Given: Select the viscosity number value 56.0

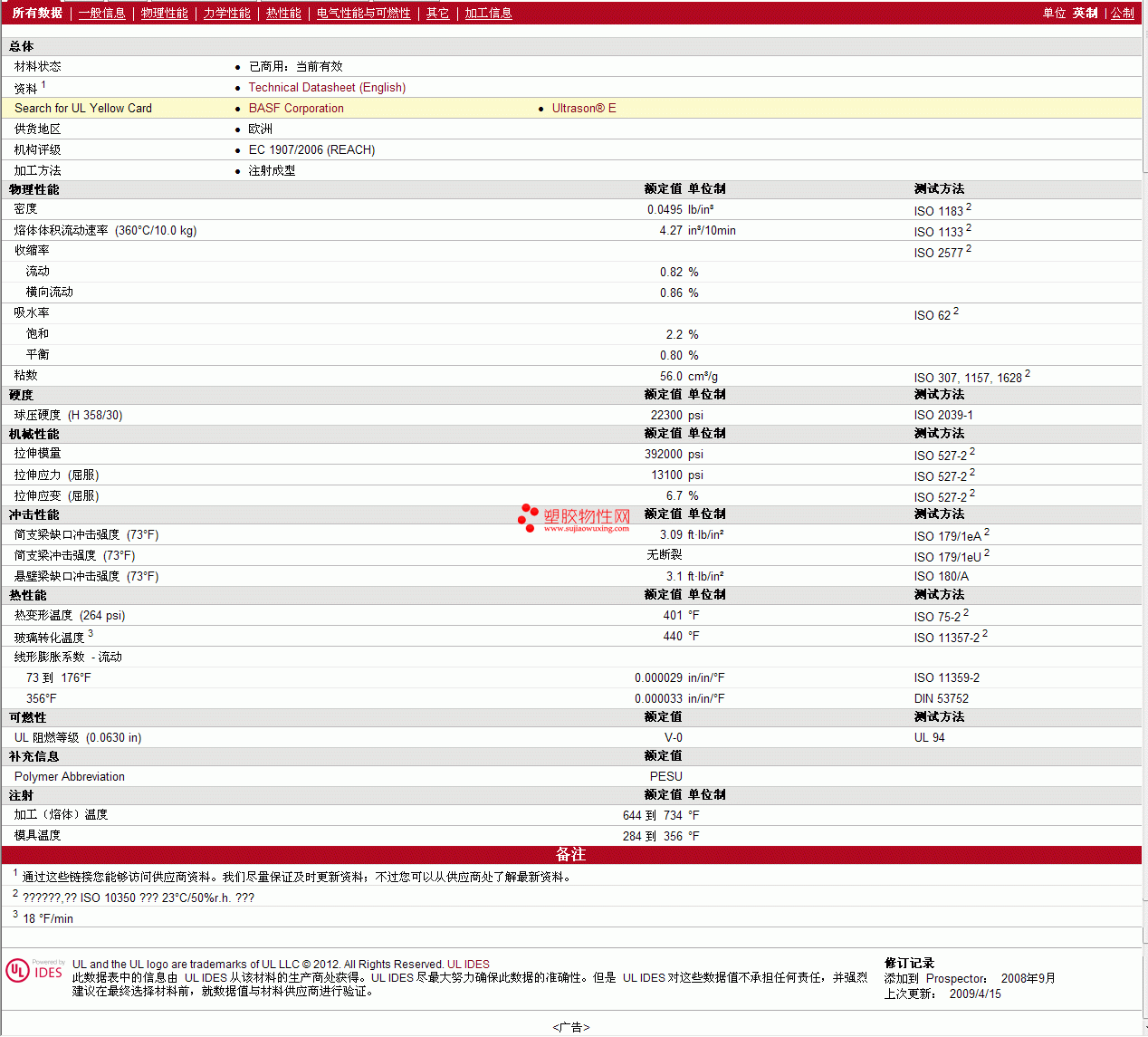Looking at the screenshot, I should tap(671, 376).
